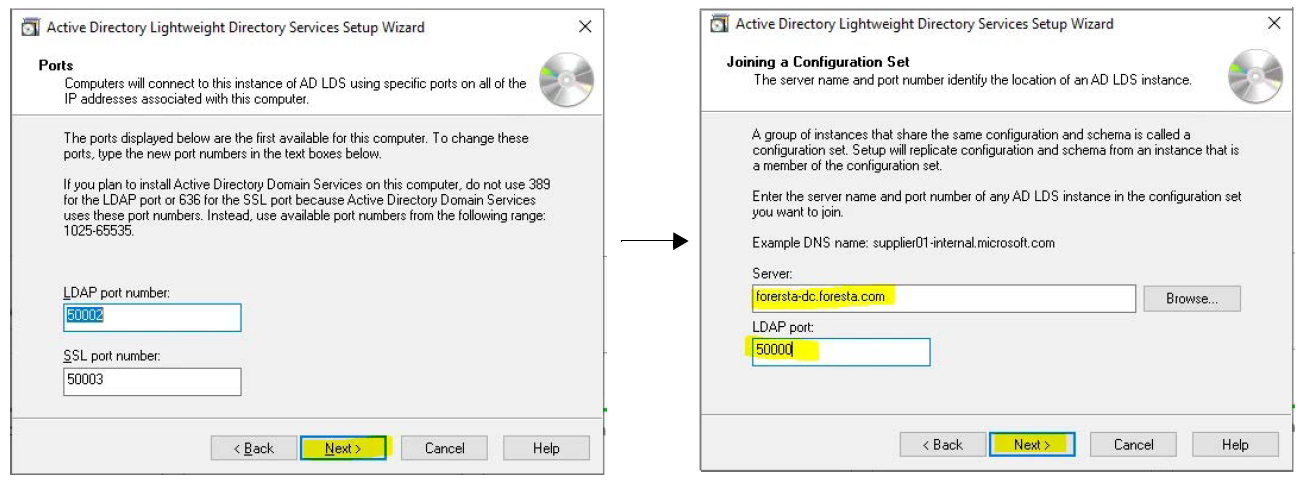
Task: Focus the LDAP port field showing 50000
Action: tap(840, 351)
